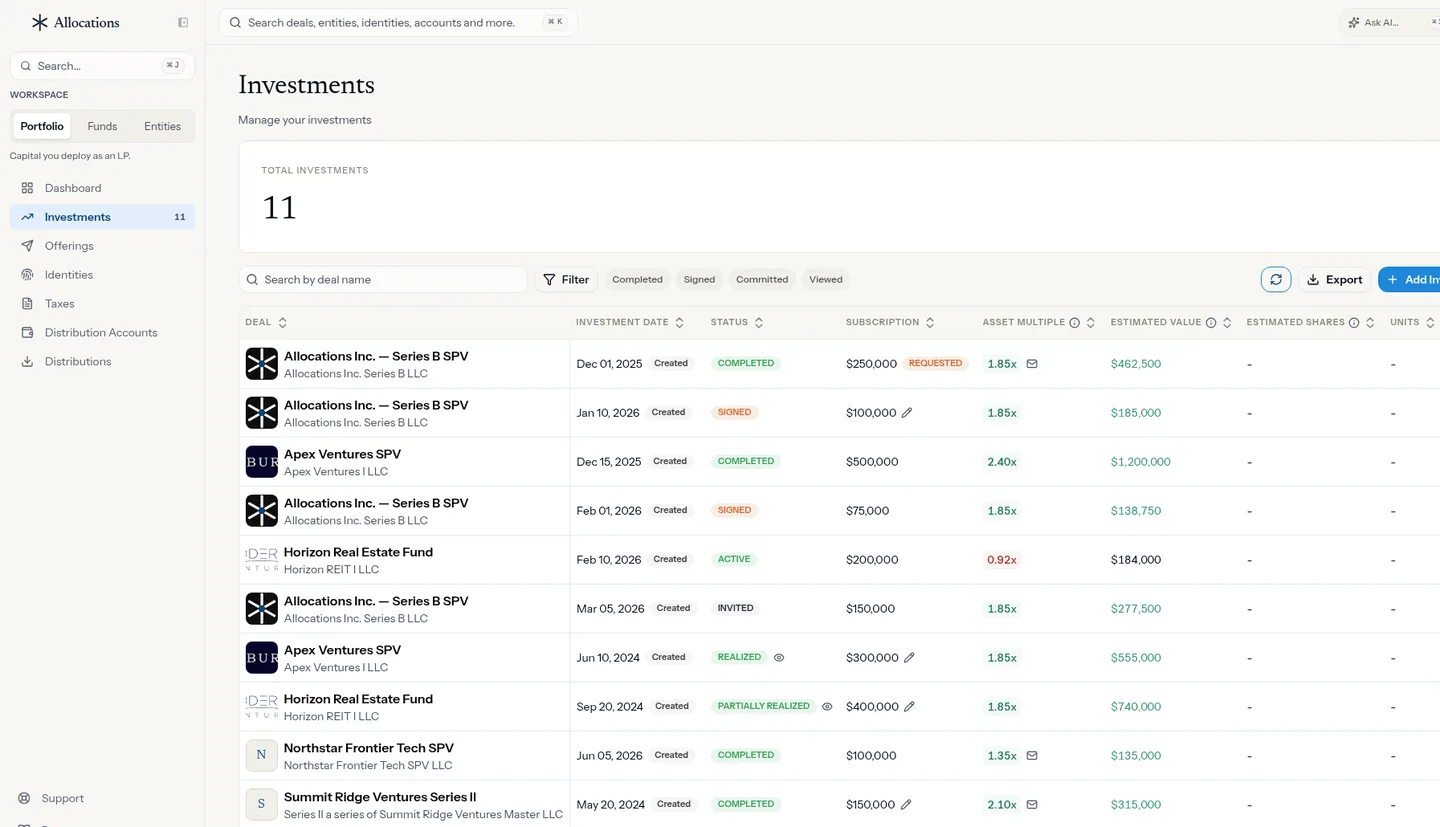The height and width of the screenshot is (827, 1440).
Task: Open Dashboard in the sidebar
Action: pos(102,188)
